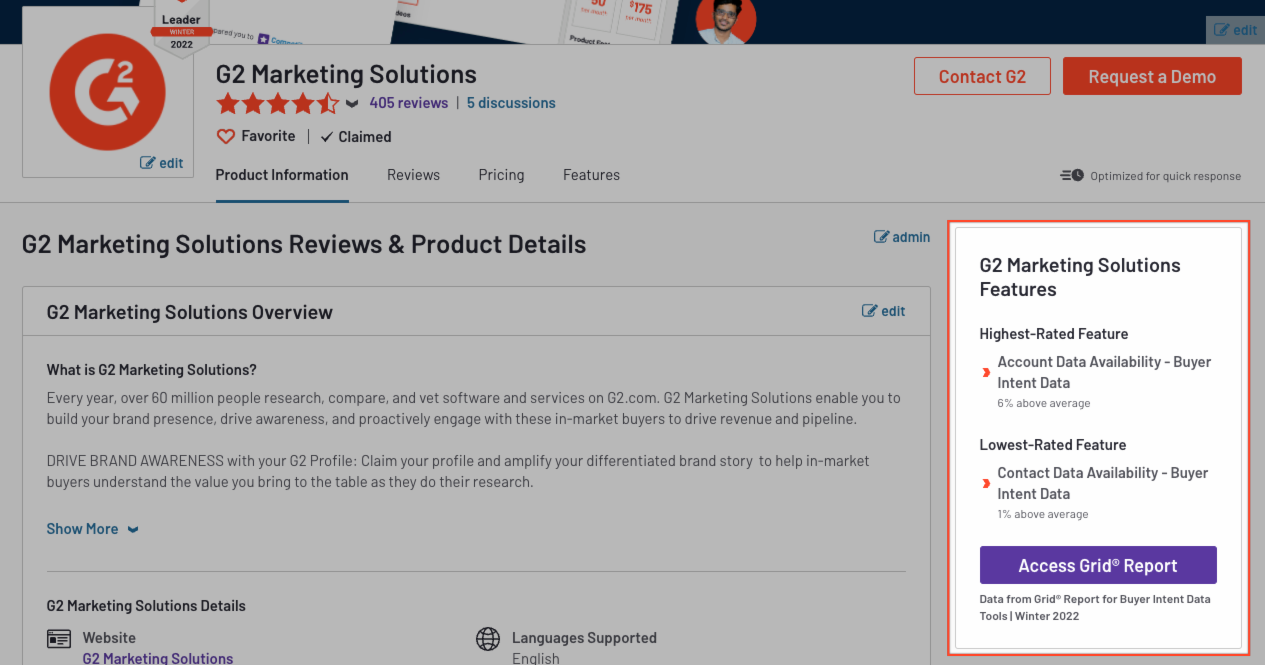
Task: Click the Claimed checkmark label
Action: click(356, 137)
